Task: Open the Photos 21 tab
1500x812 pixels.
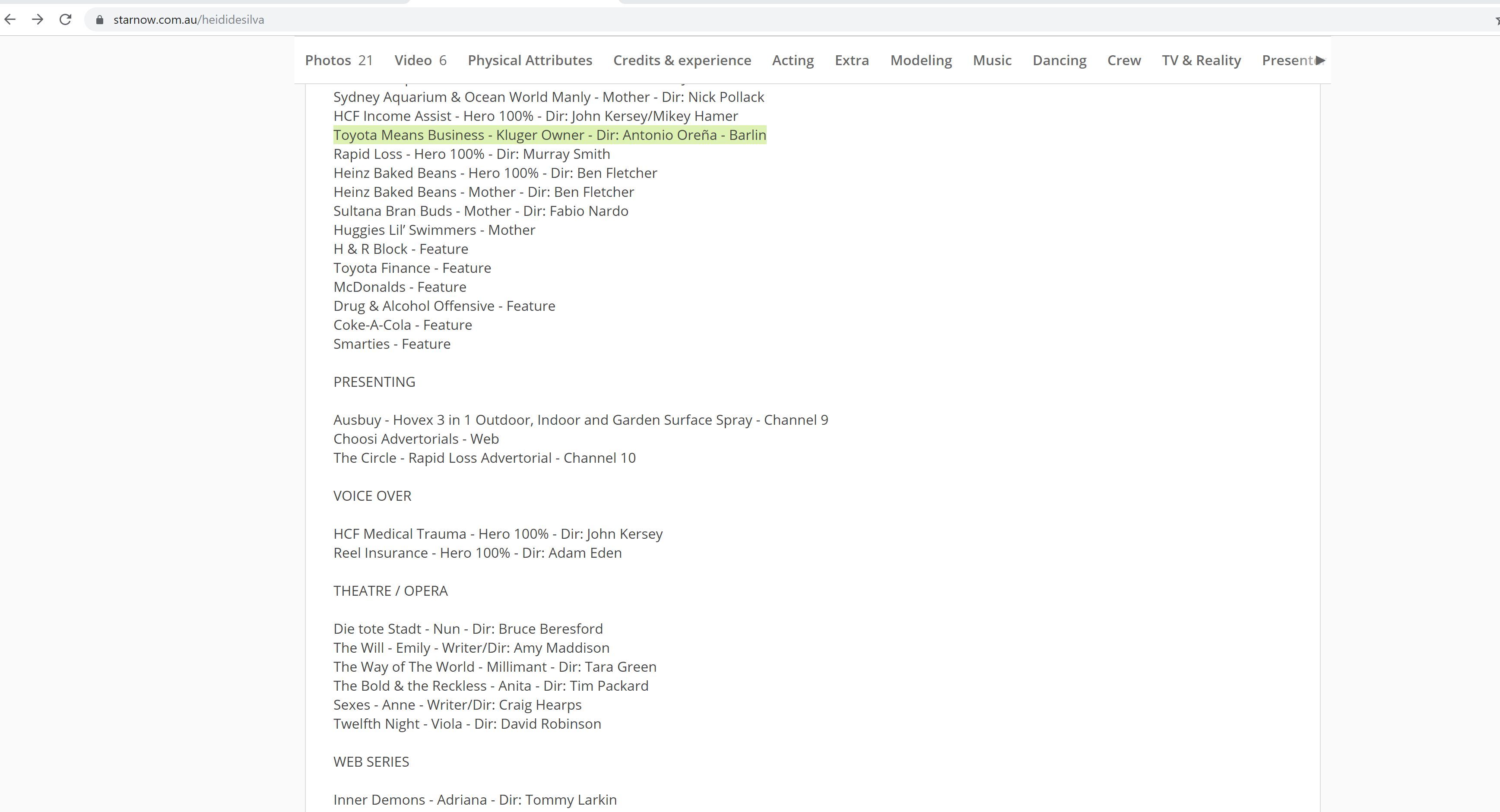Action: coord(338,60)
